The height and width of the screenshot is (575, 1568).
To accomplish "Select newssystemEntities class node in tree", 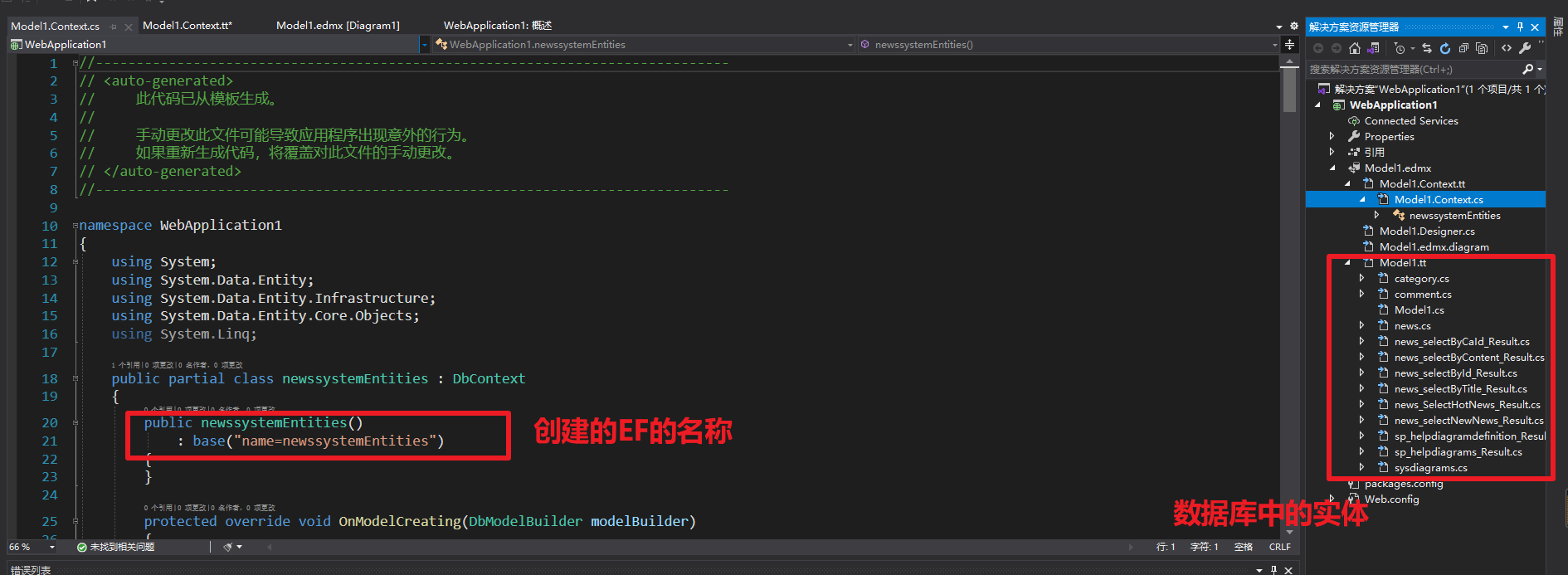I will pos(1454,216).
